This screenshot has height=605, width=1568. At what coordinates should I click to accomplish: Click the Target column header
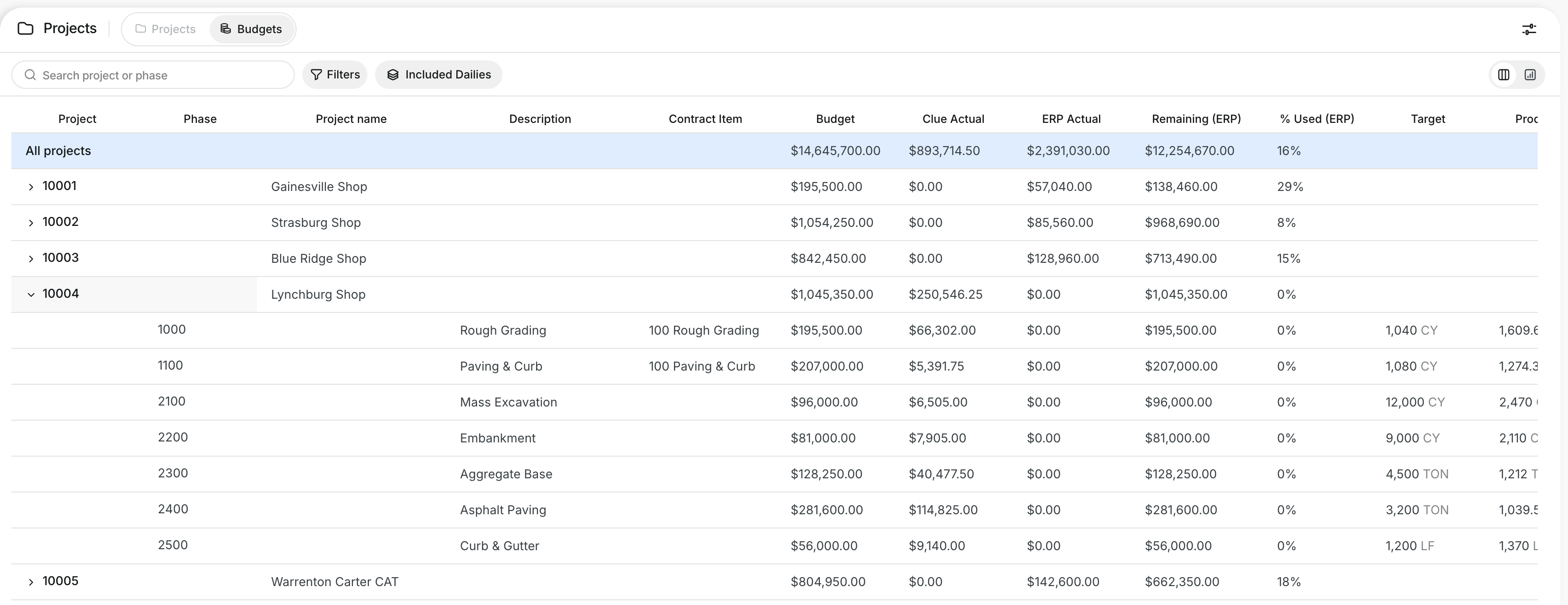(x=1428, y=119)
